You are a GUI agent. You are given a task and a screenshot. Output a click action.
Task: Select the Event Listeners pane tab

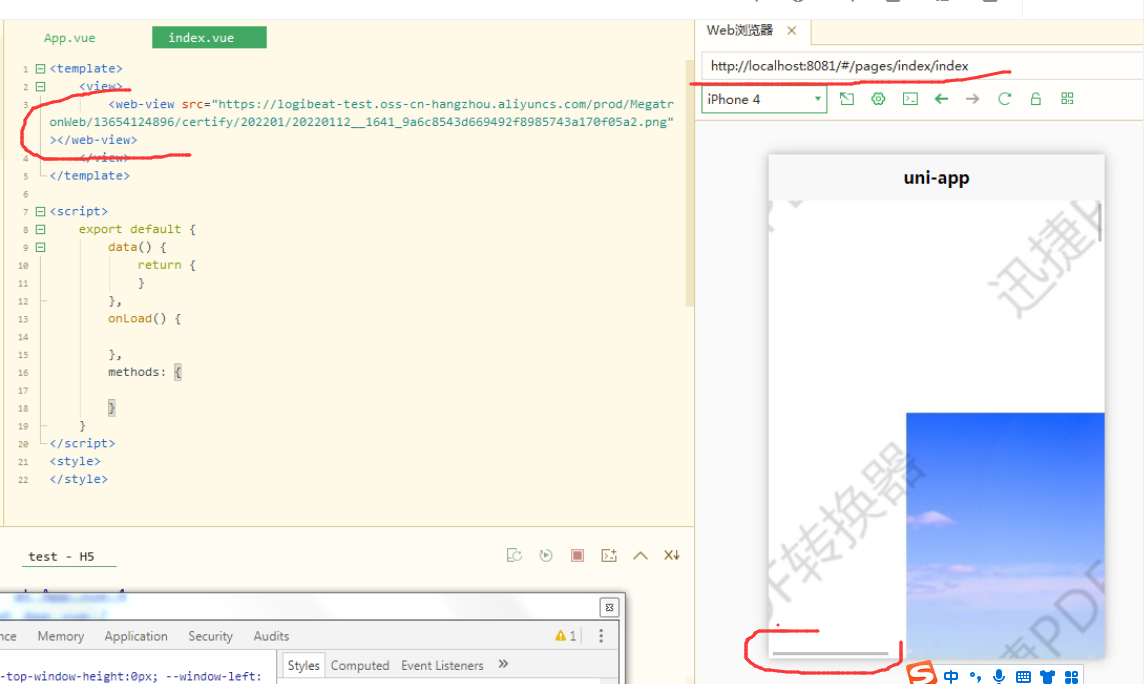(442, 666)
